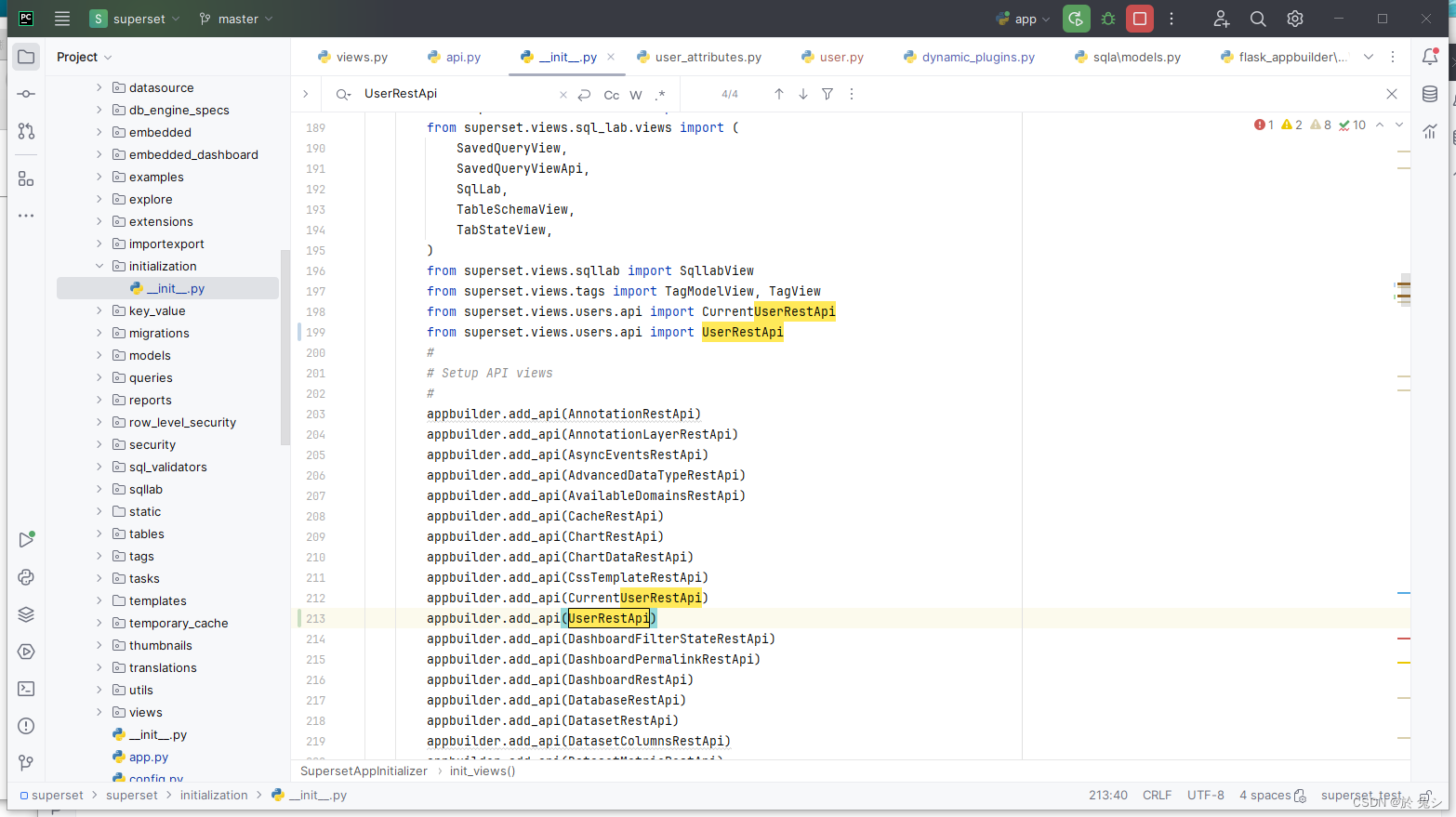Expand the datasource folder
Screen dimensions: 1456x817
pyautogui.click(x=99, y=87)
